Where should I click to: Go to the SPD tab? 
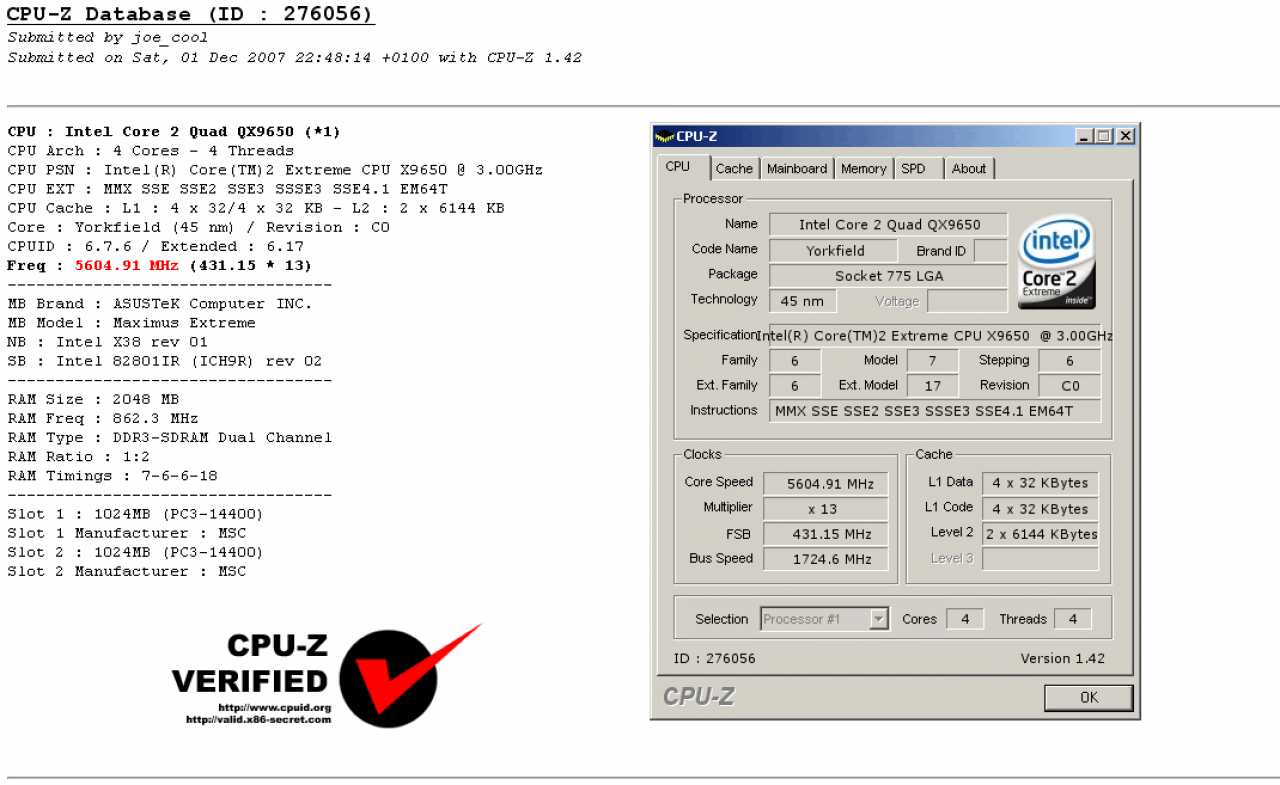(x=914, y=169)
